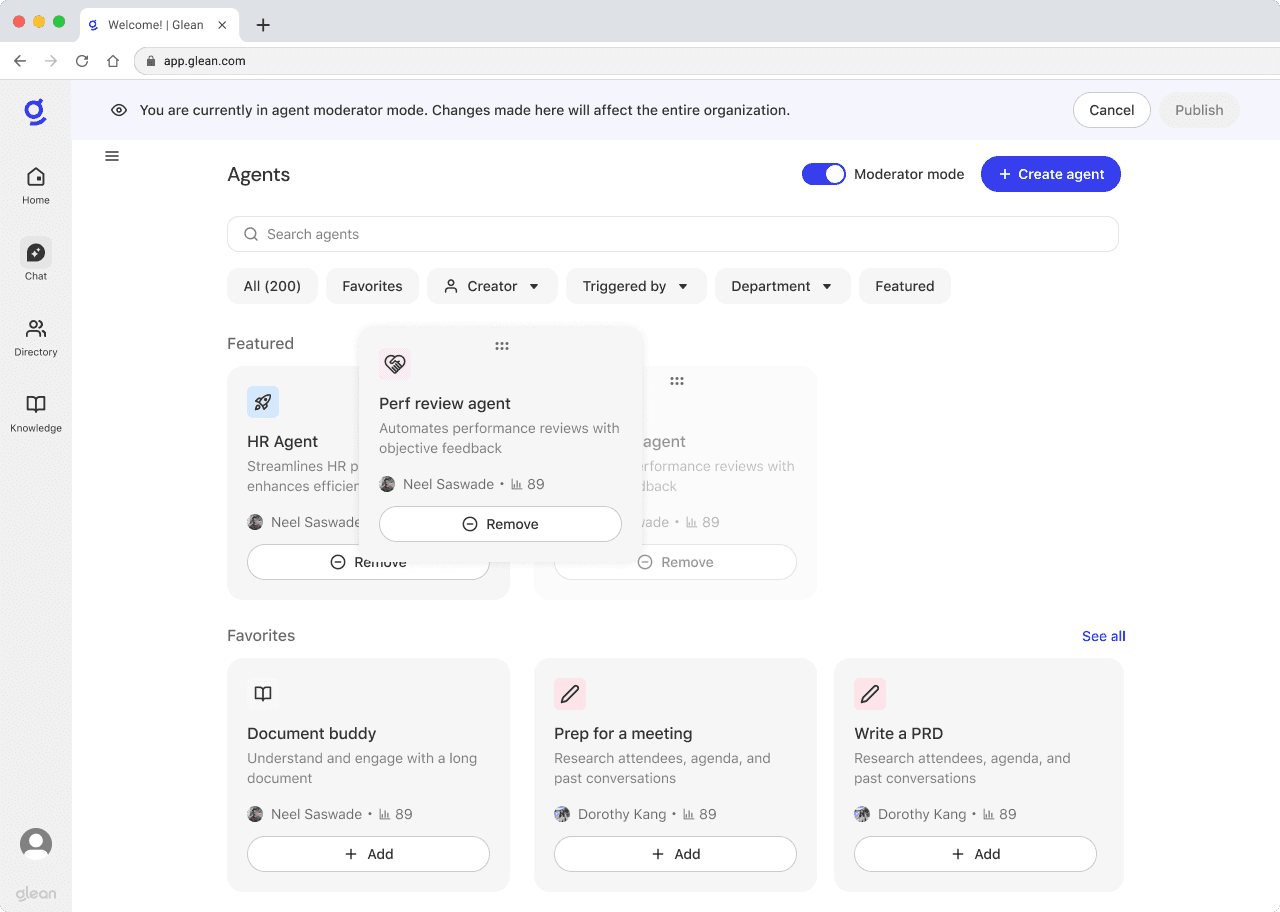This screenshot has height=912, width=1280.
Task: Open the Knowledge section
Action: pos(36,414)
